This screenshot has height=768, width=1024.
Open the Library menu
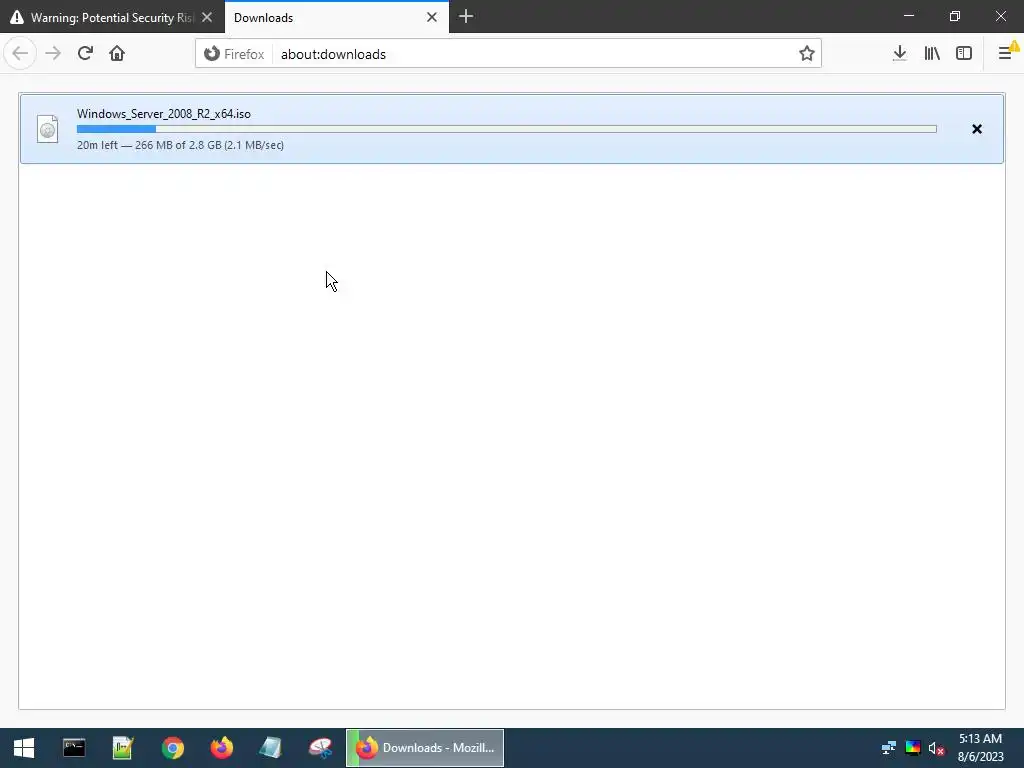pyautogui.click(x=932, y=54)
